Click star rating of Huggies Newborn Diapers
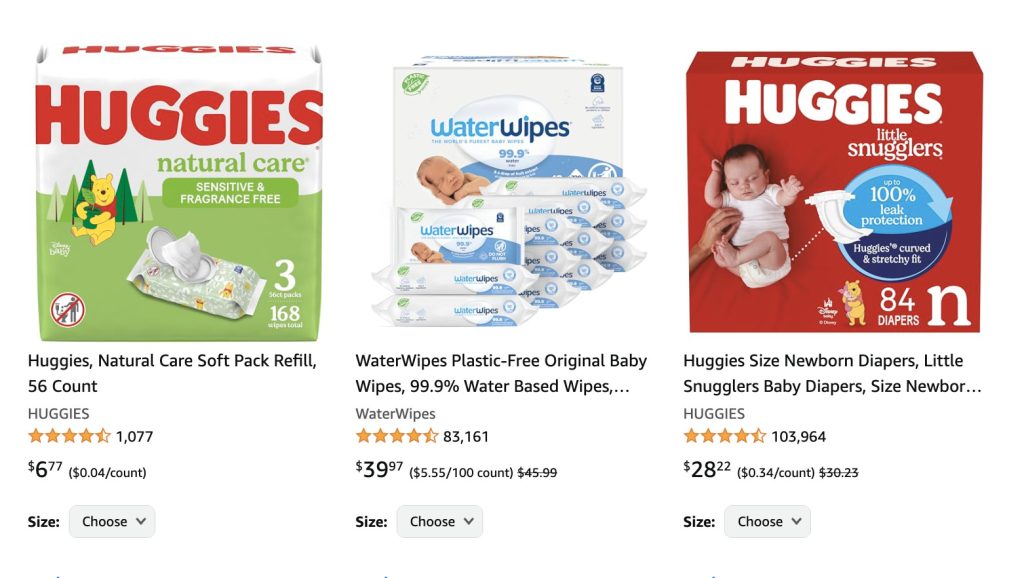The image size is (1024, 578). point(724,436)
